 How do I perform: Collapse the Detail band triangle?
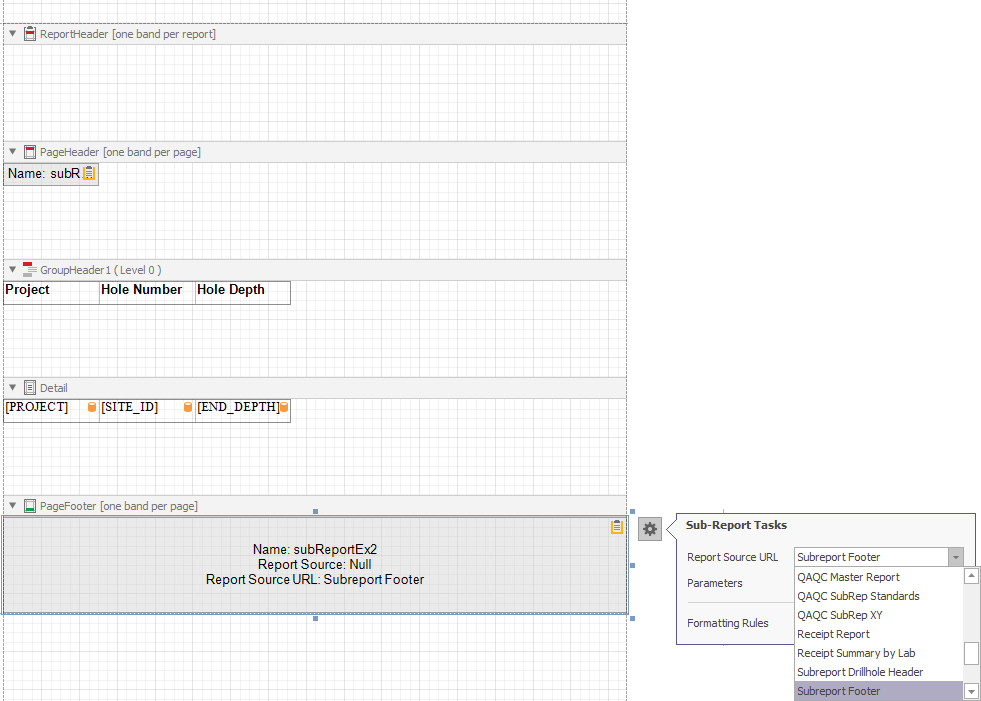(x=13, y=387)
